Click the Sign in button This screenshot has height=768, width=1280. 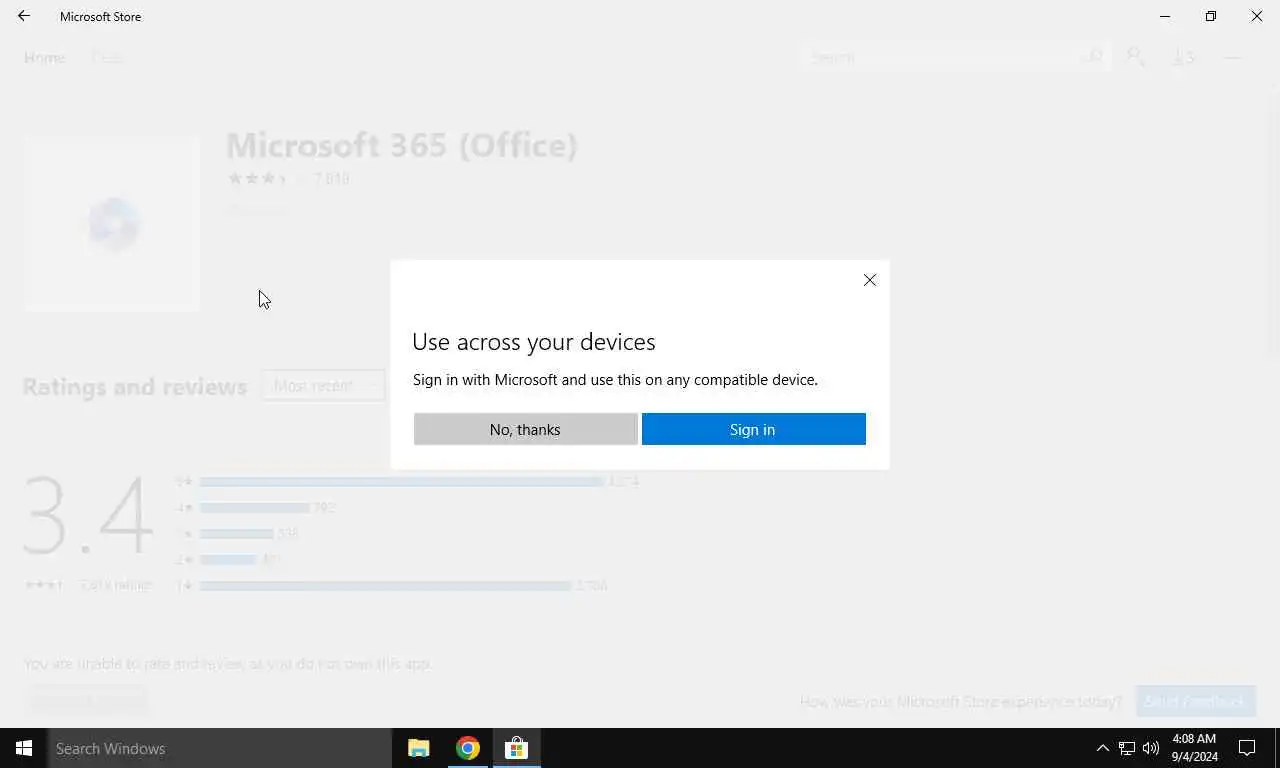(x=753, y=429)
